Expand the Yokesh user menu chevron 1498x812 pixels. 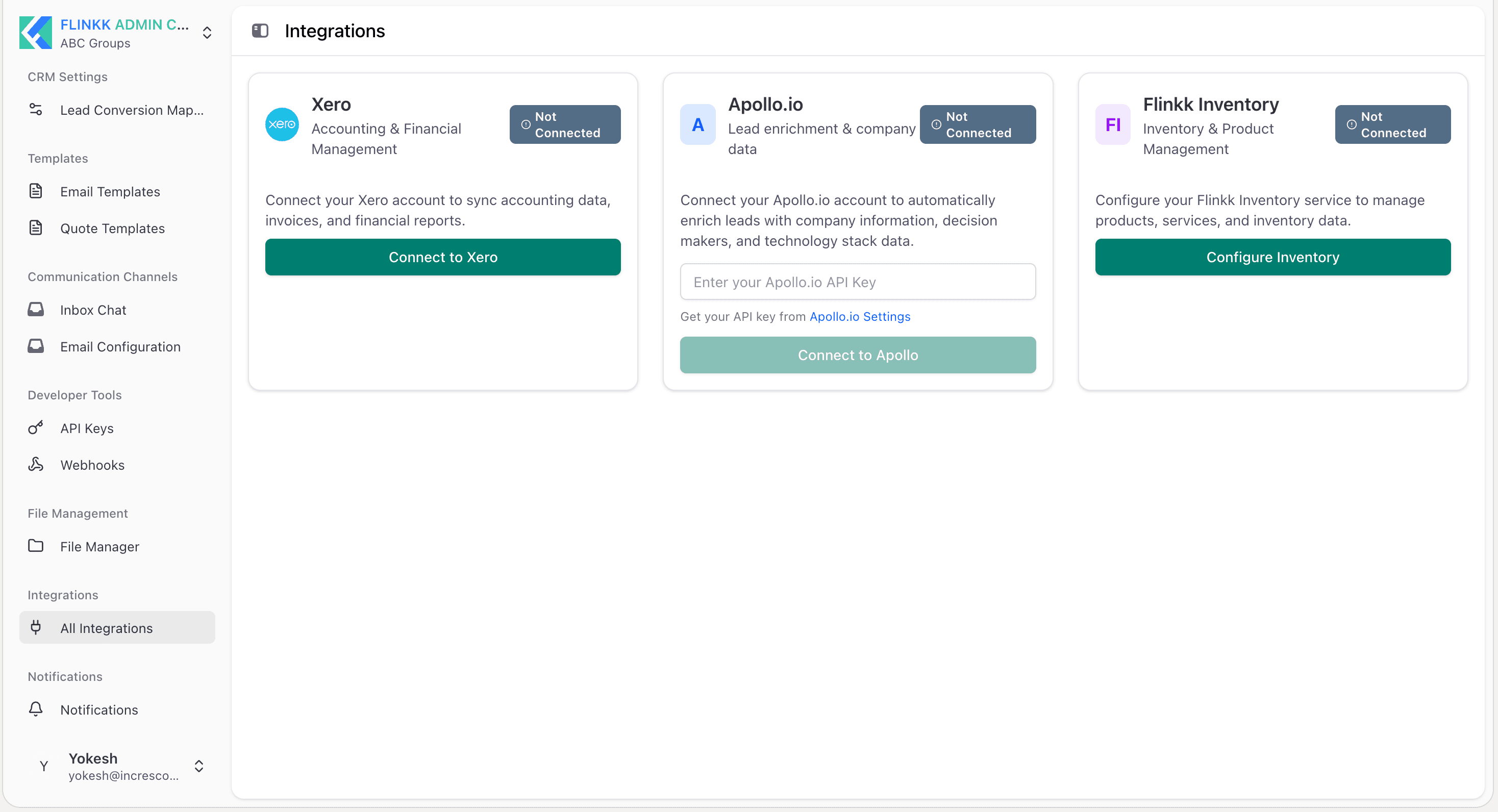[199, 766]
